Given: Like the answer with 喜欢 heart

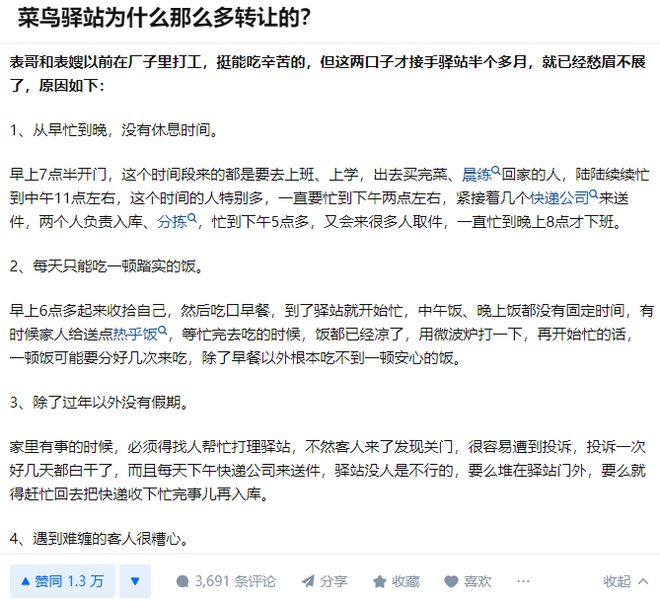Looking at the screenshot, I should pyautogui.click(x=467, y=581).
